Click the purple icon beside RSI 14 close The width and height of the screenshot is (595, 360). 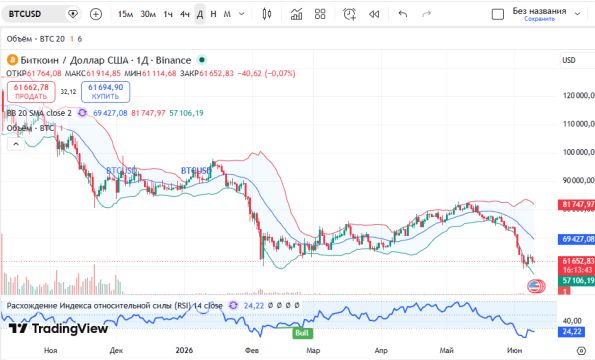coord(233,305)
